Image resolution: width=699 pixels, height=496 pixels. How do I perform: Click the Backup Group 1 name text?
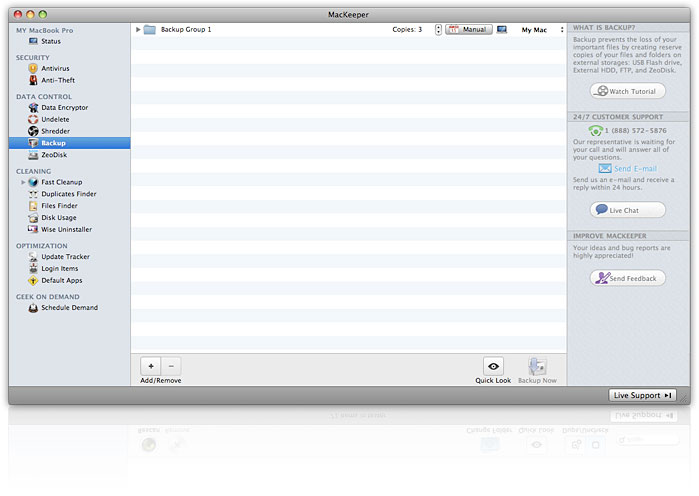pyautogui.click(x=186, y=29)
